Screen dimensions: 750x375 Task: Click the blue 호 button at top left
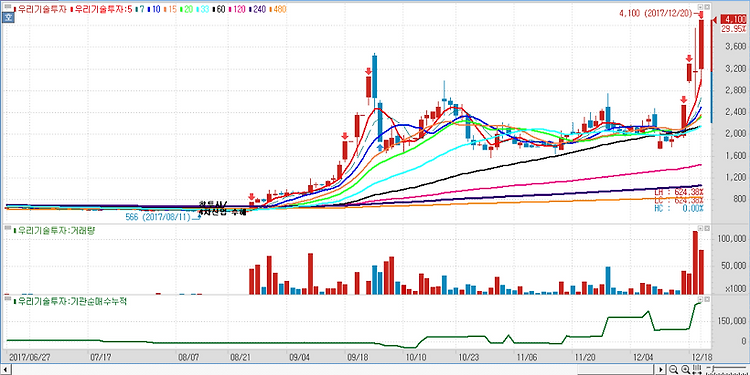pyautogui.click(x=8, y=17)
